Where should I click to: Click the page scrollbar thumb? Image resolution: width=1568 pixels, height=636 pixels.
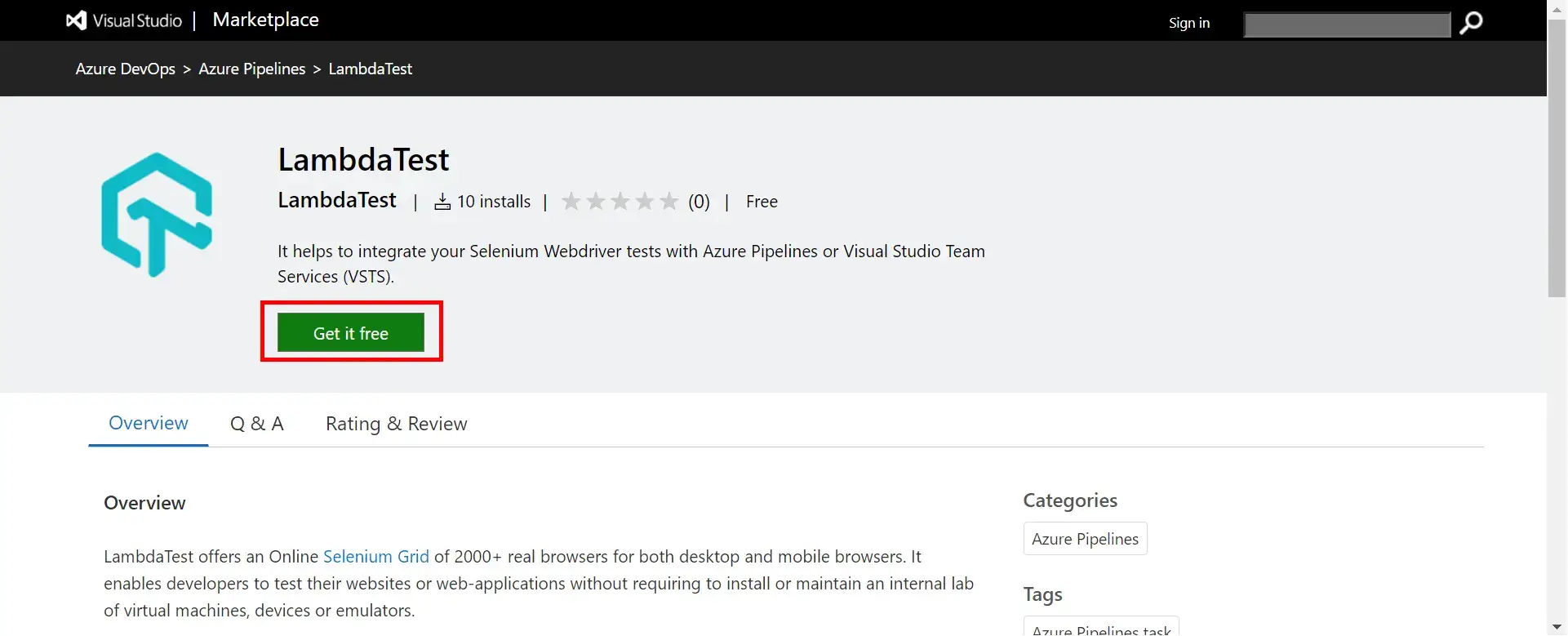coord(1557,159)
